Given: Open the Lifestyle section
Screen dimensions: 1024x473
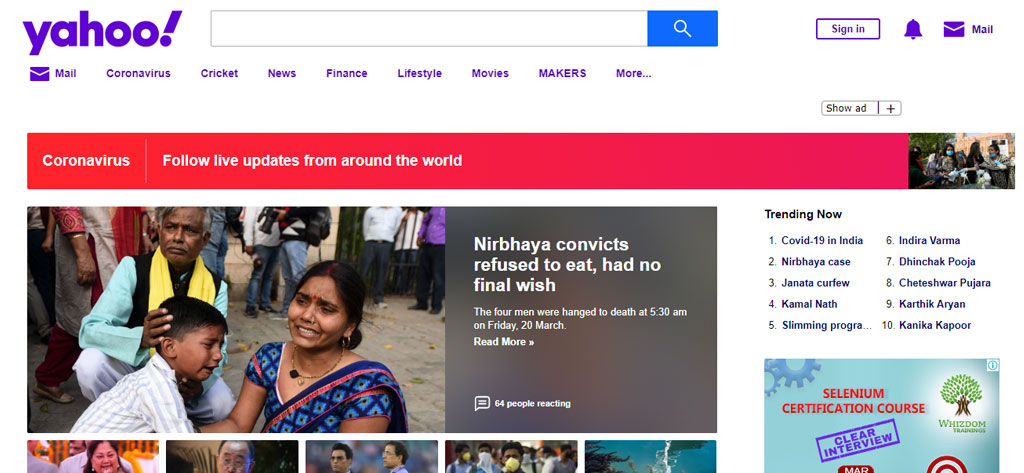Looking at the screenshot, I should click(x=420, y=74).
